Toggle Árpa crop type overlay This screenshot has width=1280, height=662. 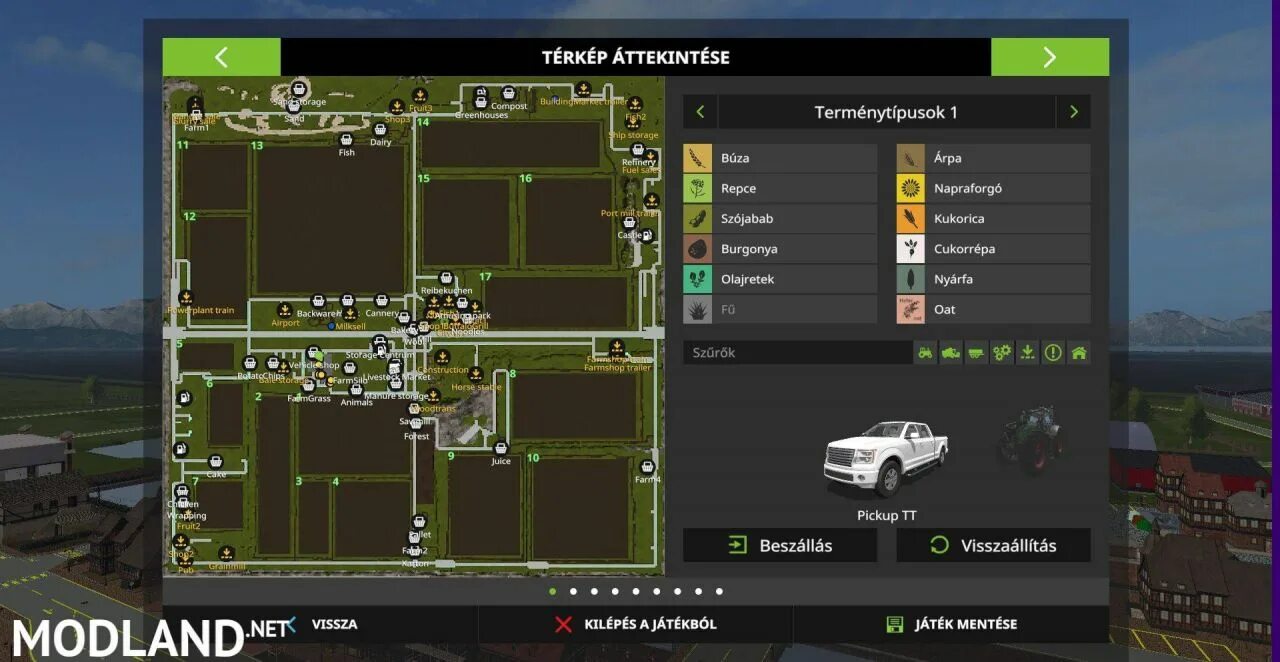click(x=993, y=158)
